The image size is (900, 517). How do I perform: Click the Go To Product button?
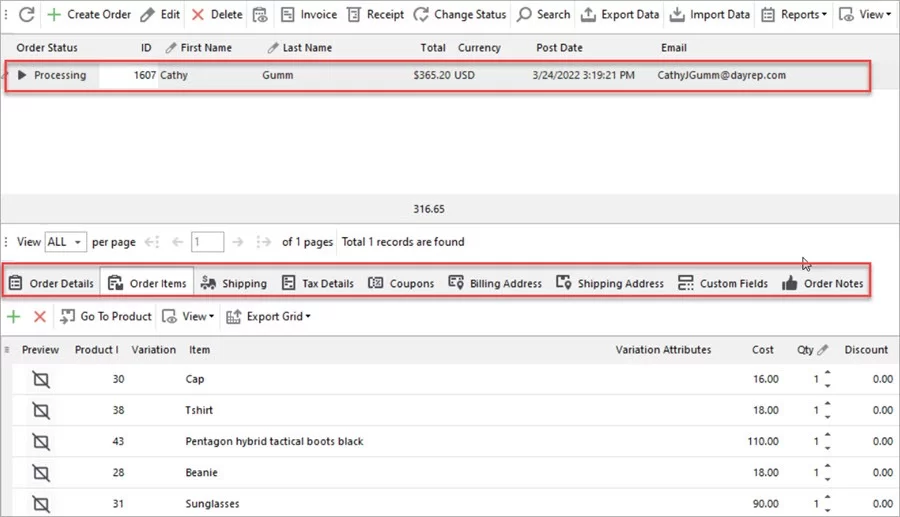tap(106, 317)
